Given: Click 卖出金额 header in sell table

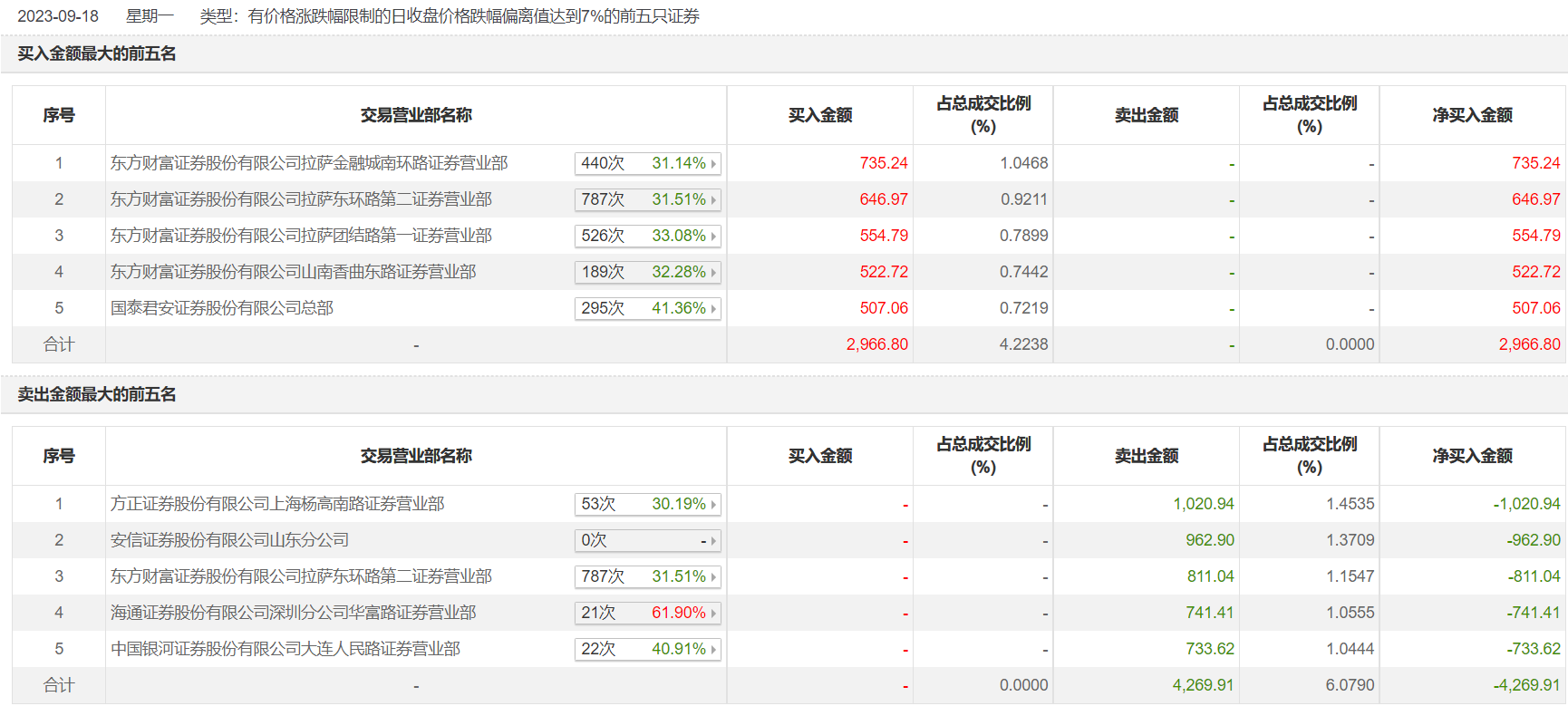Looking at the screenshot, I should [x=1147, y=456].
